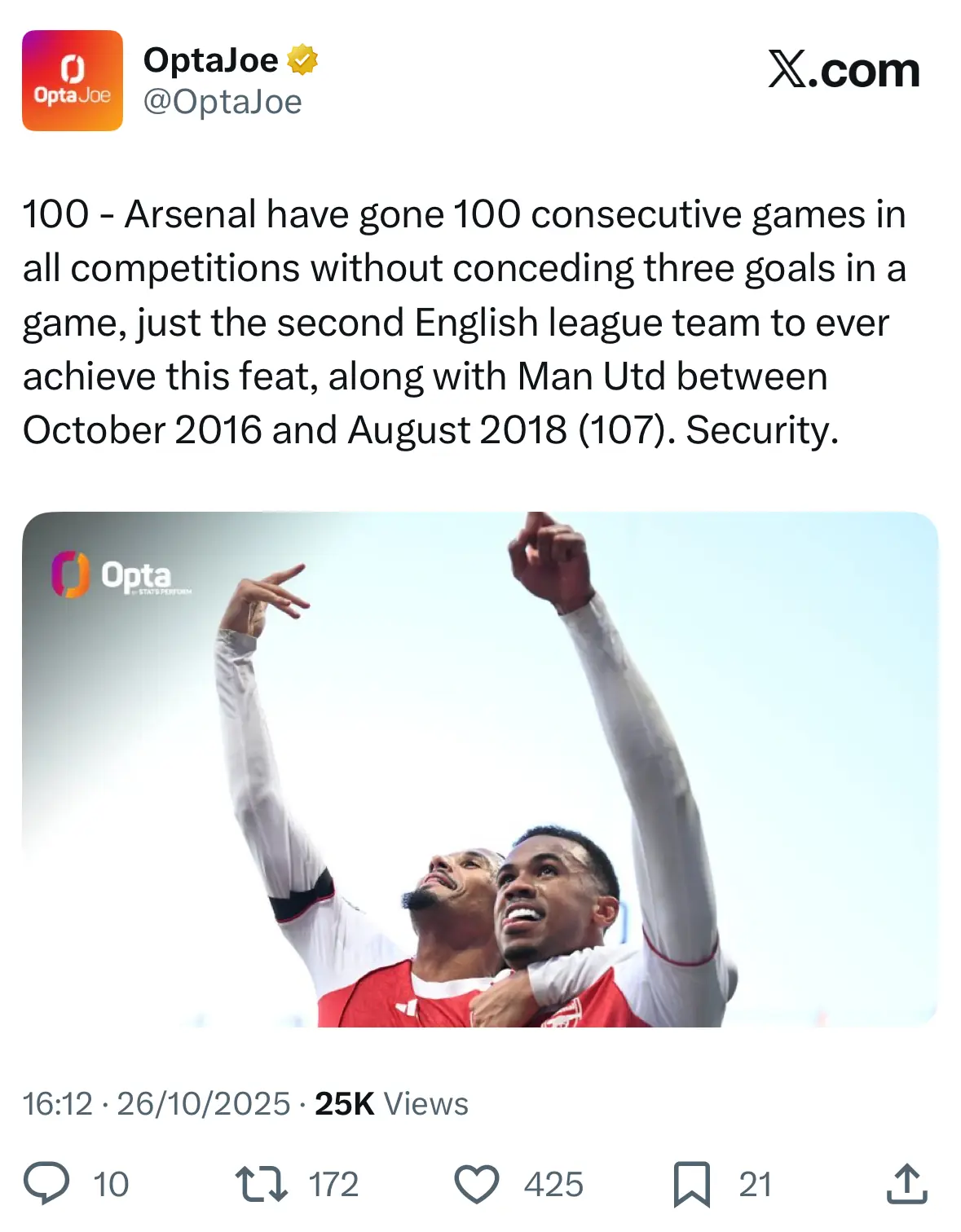Click the repost count 172

(x=333, y=1185)
